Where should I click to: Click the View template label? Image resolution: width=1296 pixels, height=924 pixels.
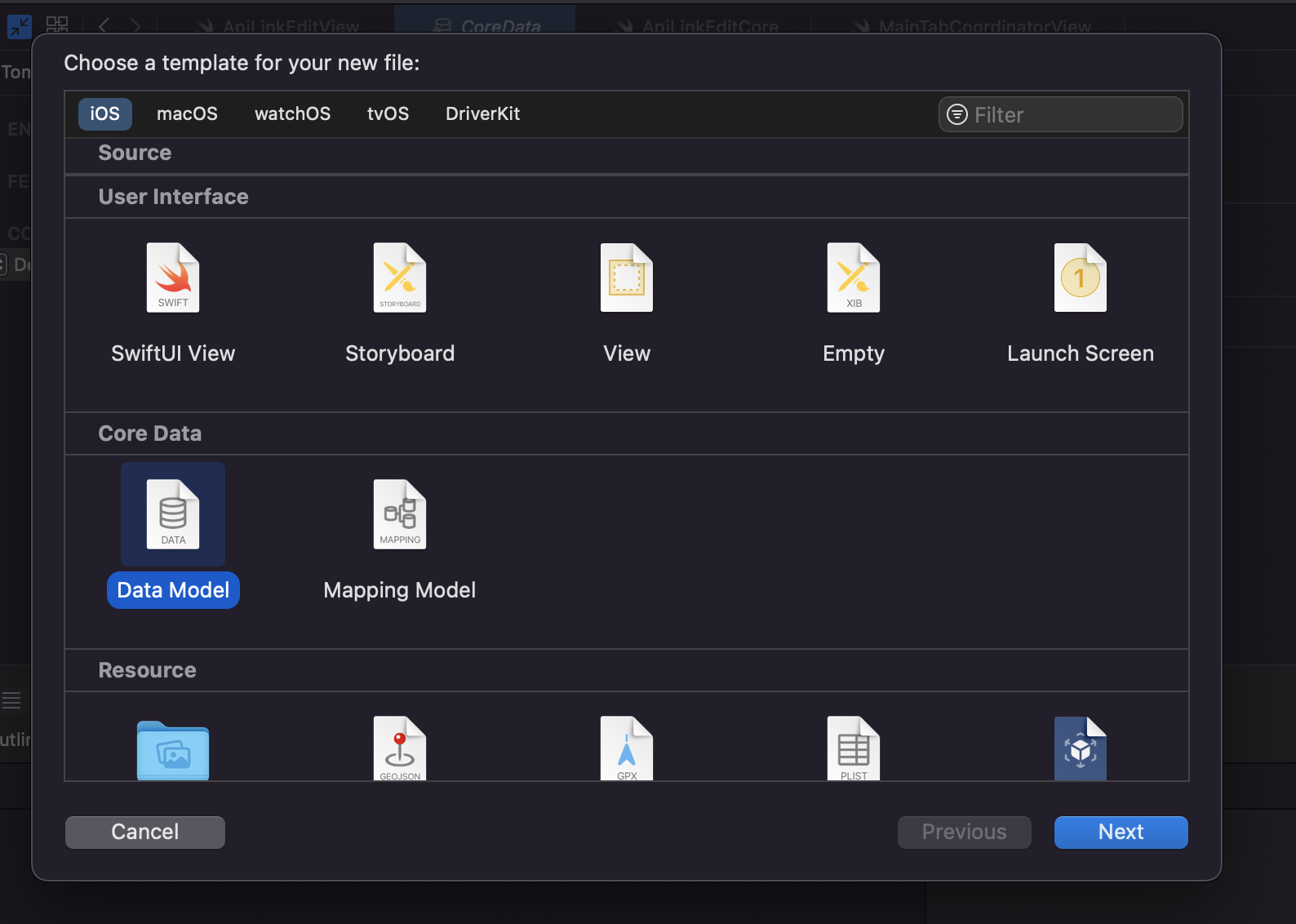tap(627, 353)
